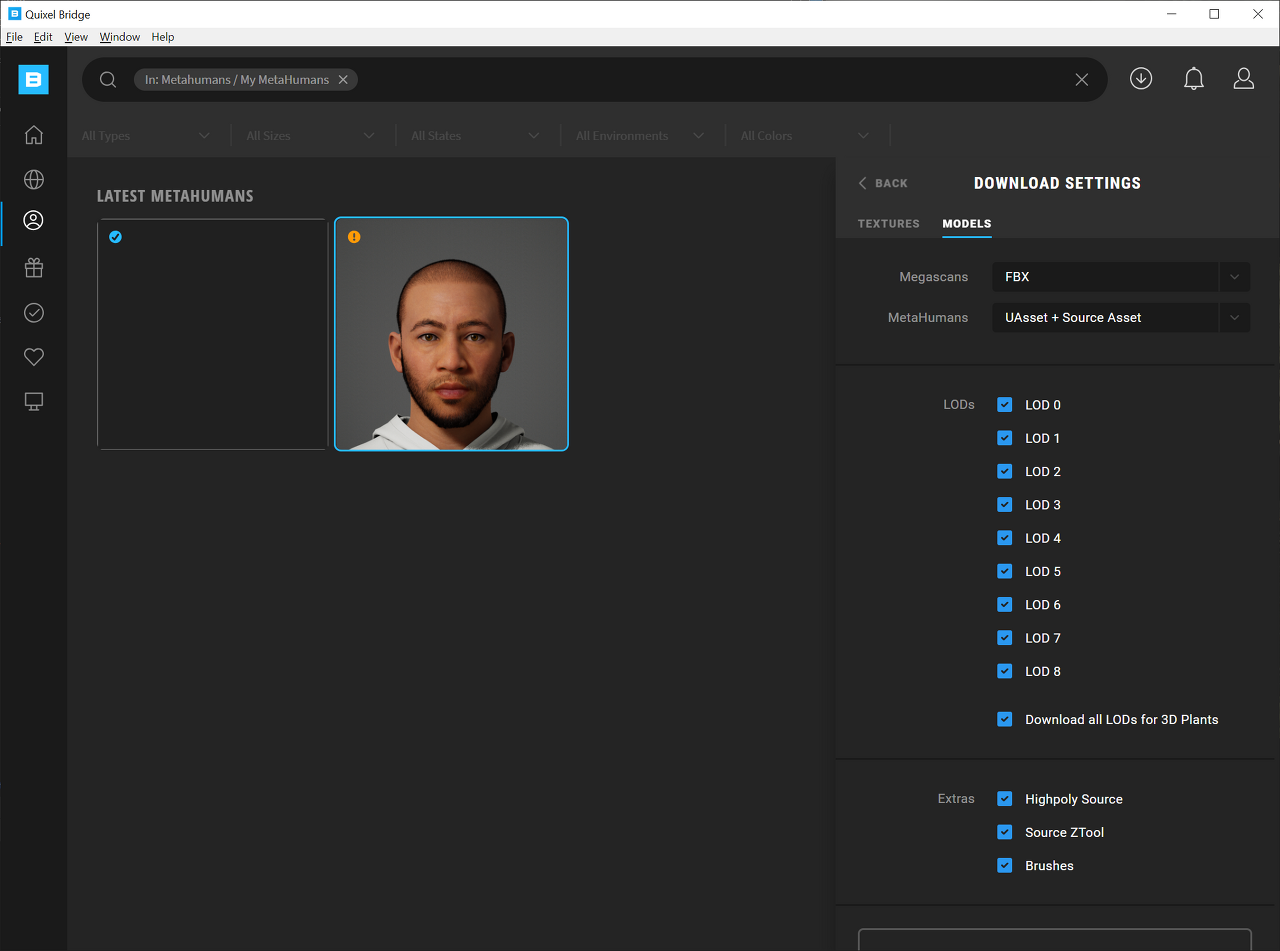Image resolution: width=1280 pixels, height=951 pixels.
Task: Select the MetaHumans person icon in the sidebar
Action: pos(34,220)
